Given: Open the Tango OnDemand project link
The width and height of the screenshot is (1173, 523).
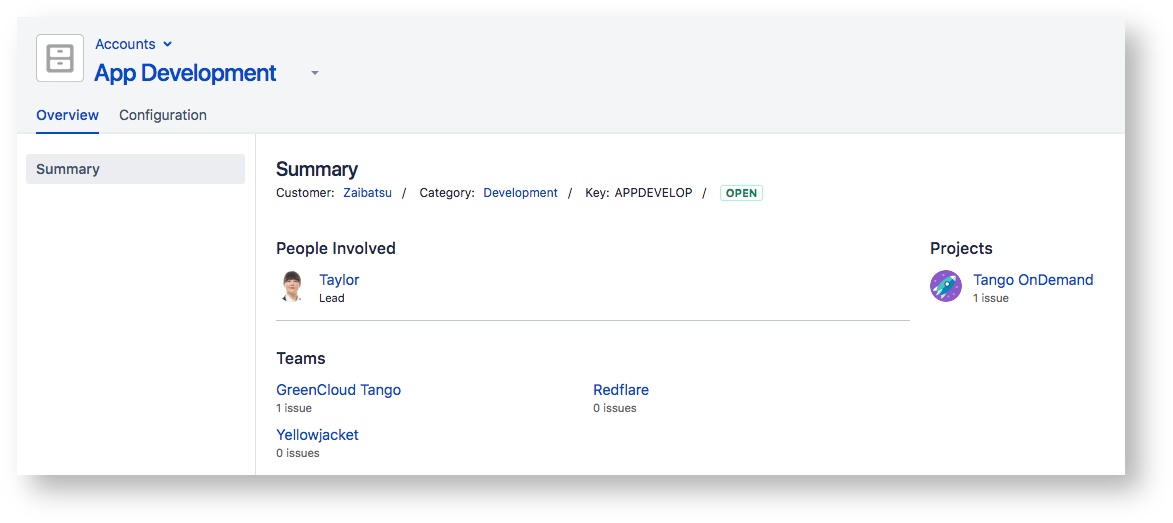Looking at the screenshot, I should [x=1033, y=280].
